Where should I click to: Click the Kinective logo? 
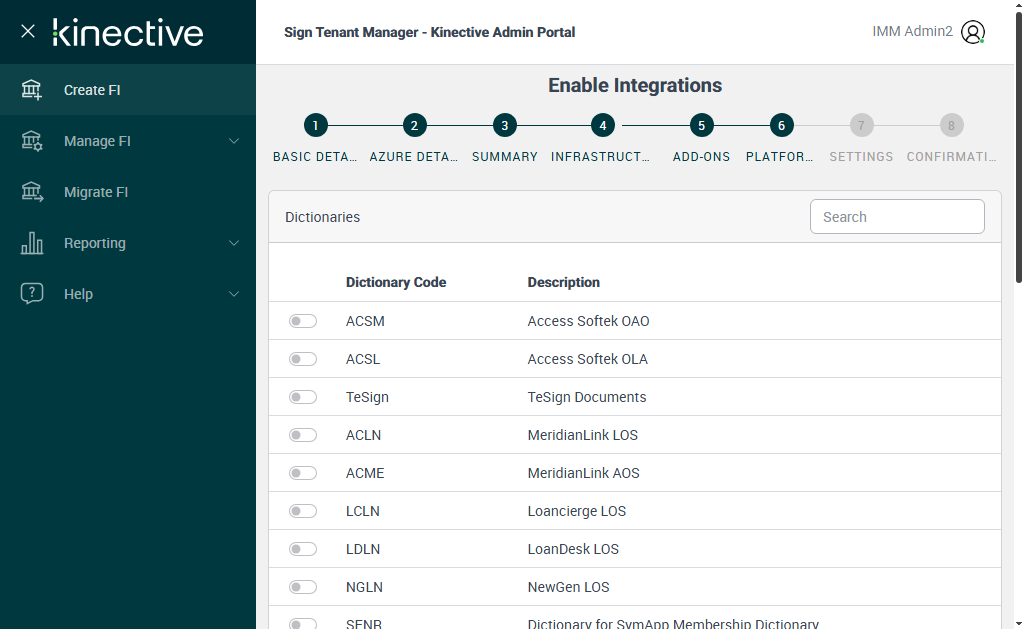coord(128,32)
